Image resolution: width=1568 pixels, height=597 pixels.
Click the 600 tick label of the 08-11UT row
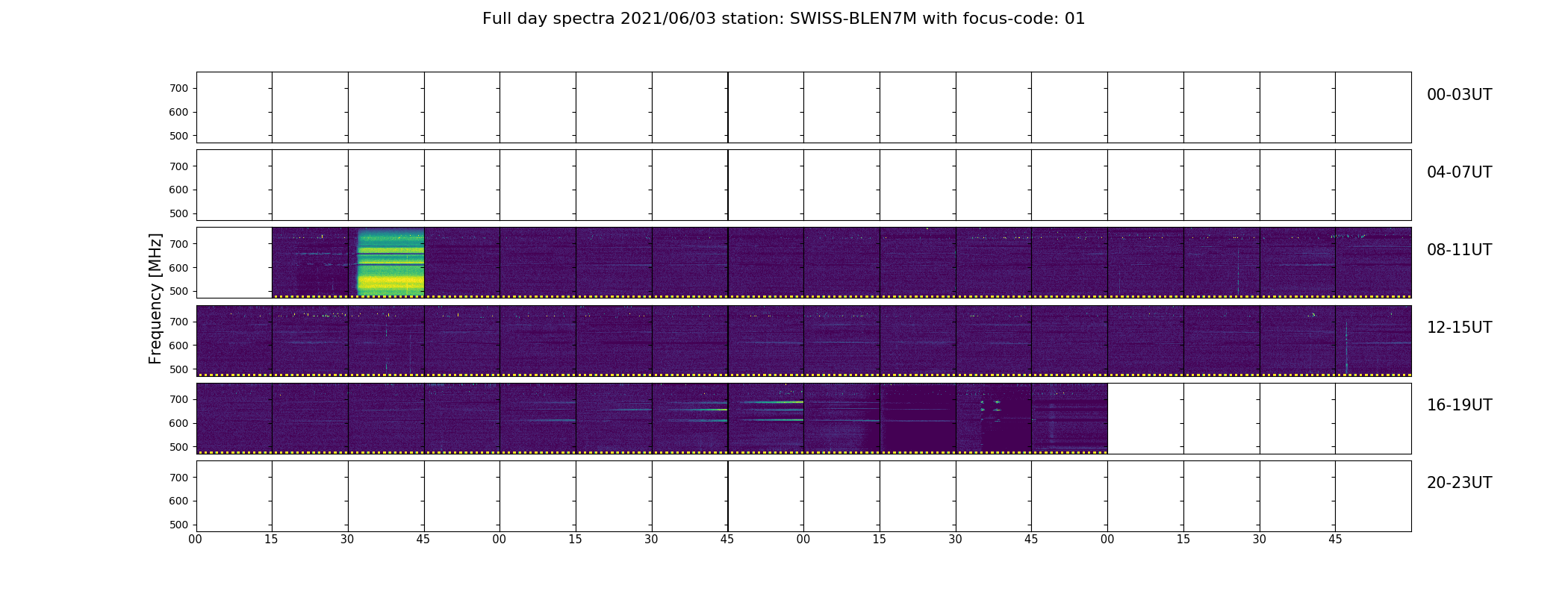coord(178,267)
